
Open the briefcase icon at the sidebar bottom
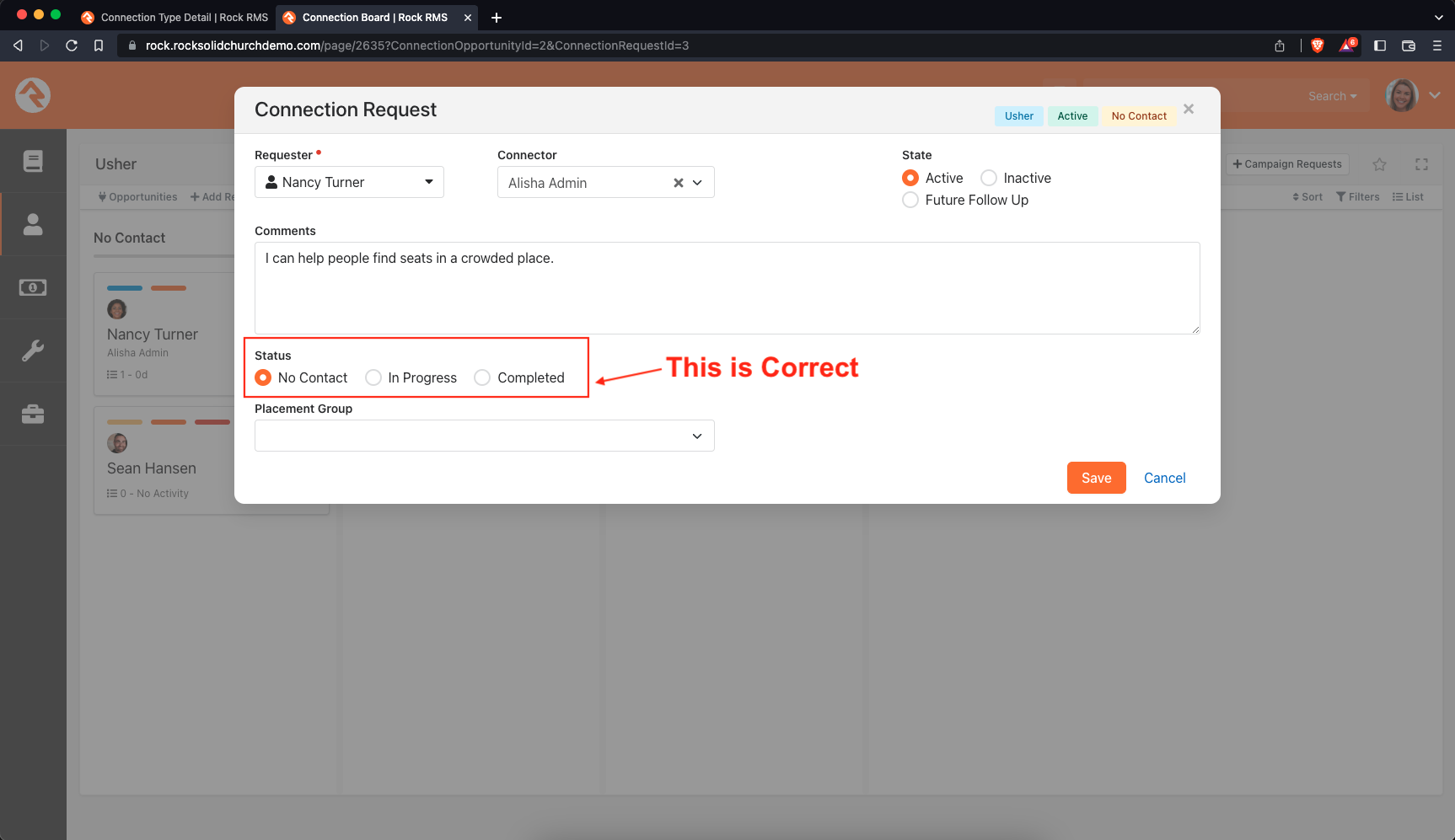(33, 414)
